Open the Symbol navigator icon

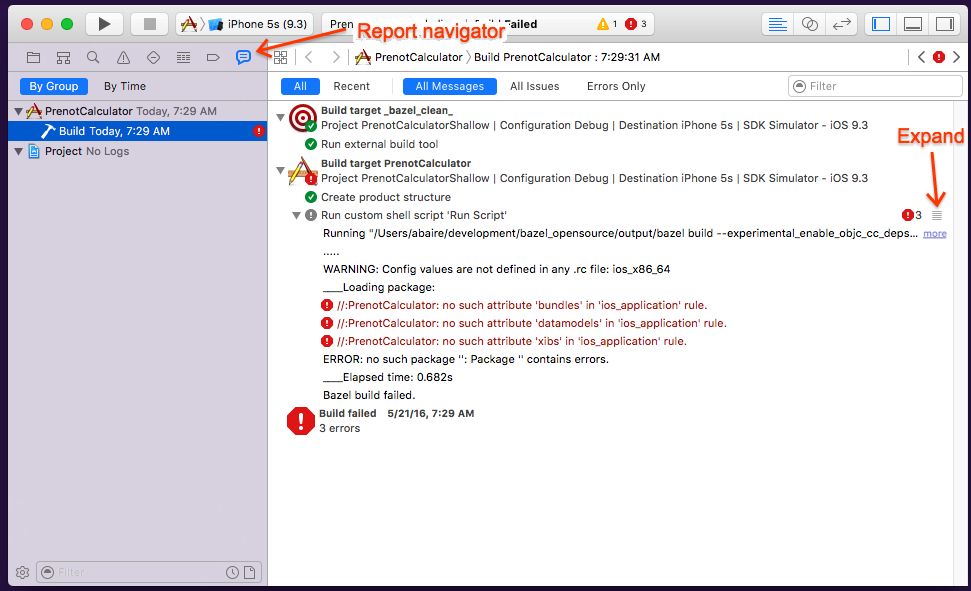pos(63,58)
